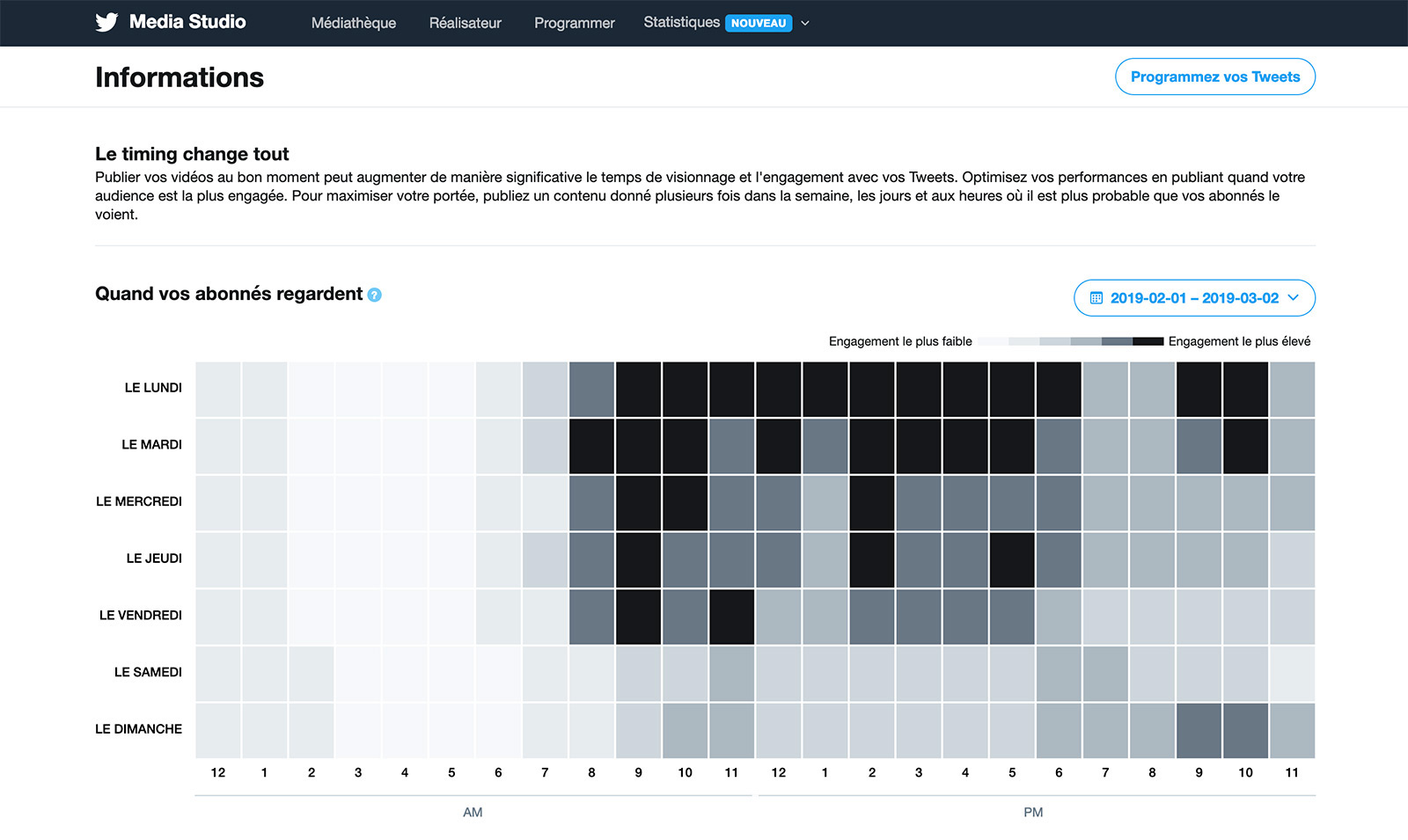Select the 'NOUVEAU' badge next to Statistiques

758,23
